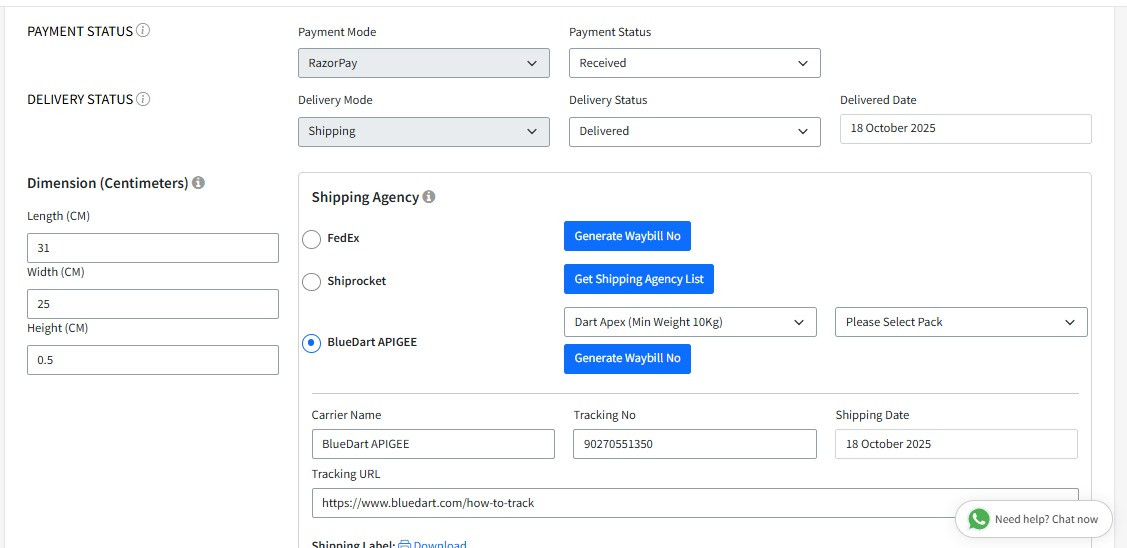Click Get Shipping Agency List button
This screenshot has width=1127, height=548.
pyautogui.click(x=638, y=279)
